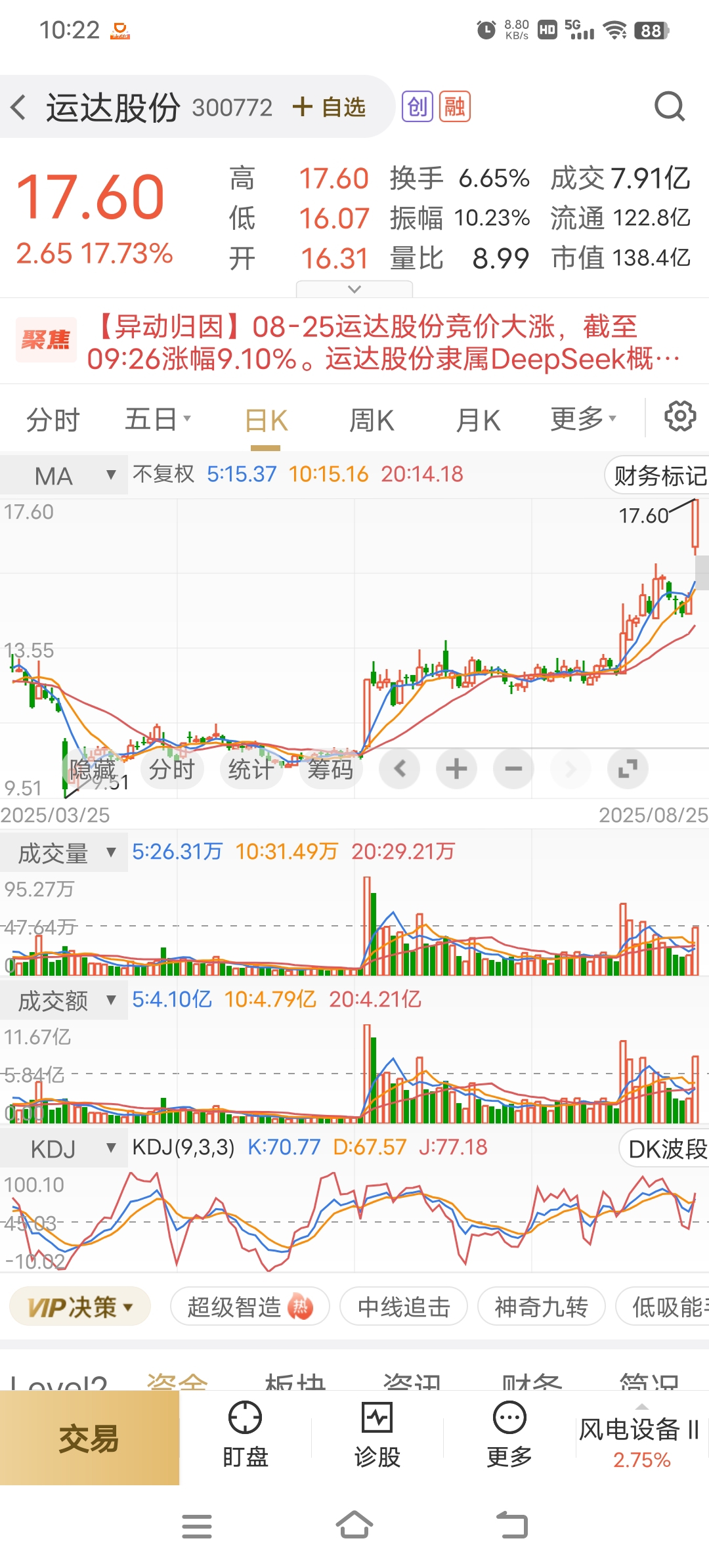Open the 聚焦 focus news icon
Image resolution: width=709 pixels, height=1568 pixels.
[x=46, y=340]
